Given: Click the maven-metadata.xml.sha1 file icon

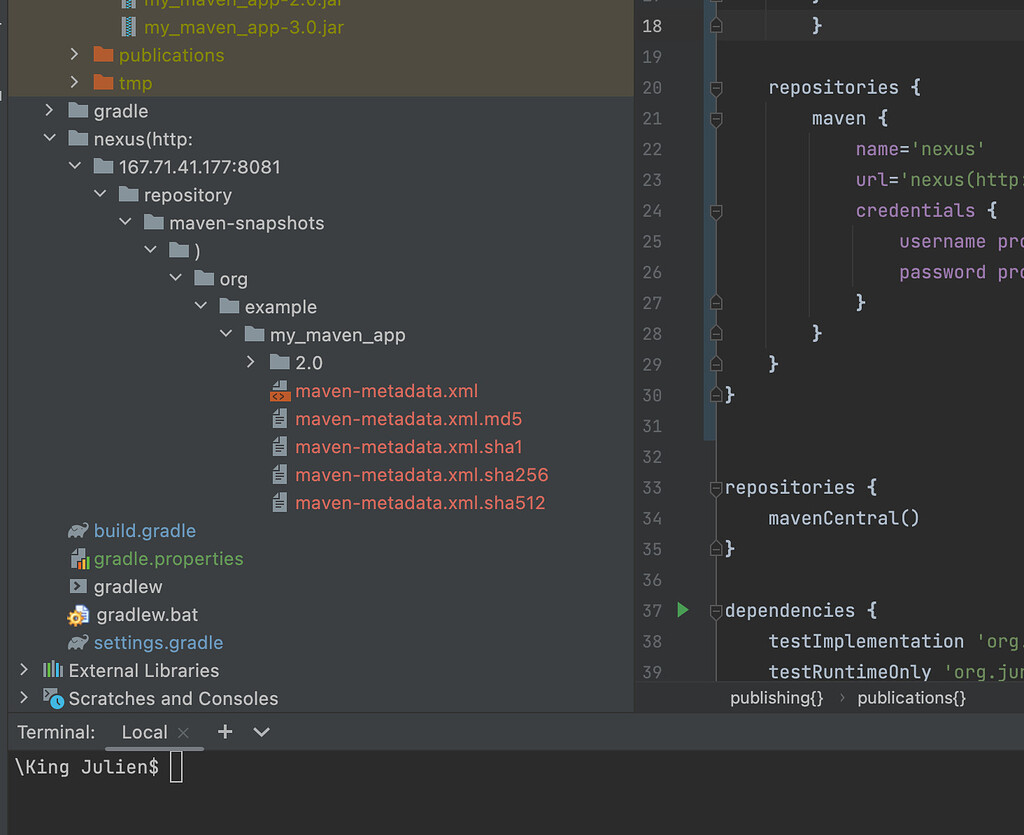Looking at the screenshot, I should pyautogui.click(x=280, y=447).
